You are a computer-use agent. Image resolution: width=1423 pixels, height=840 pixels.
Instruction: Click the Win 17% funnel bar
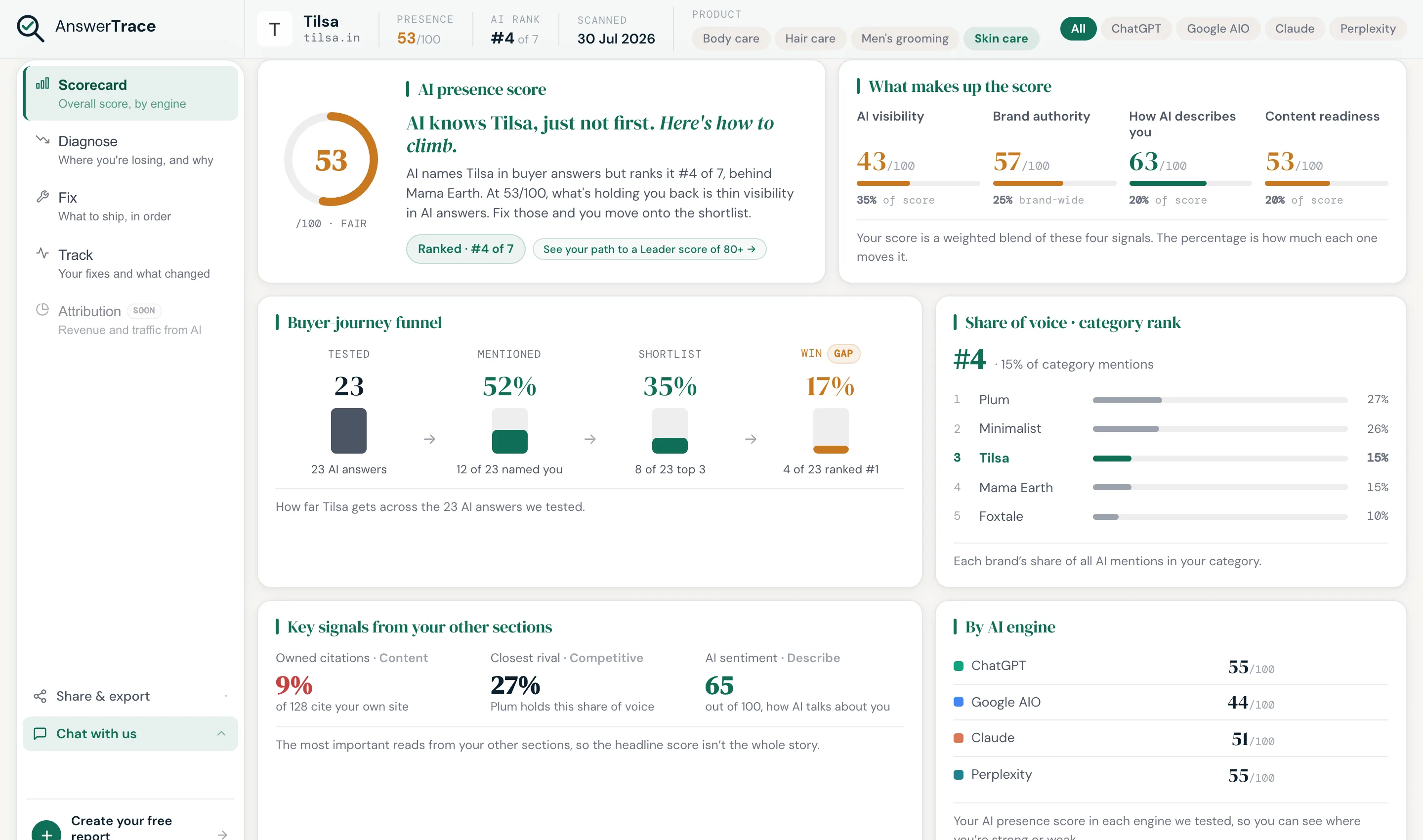coord(831,431)
